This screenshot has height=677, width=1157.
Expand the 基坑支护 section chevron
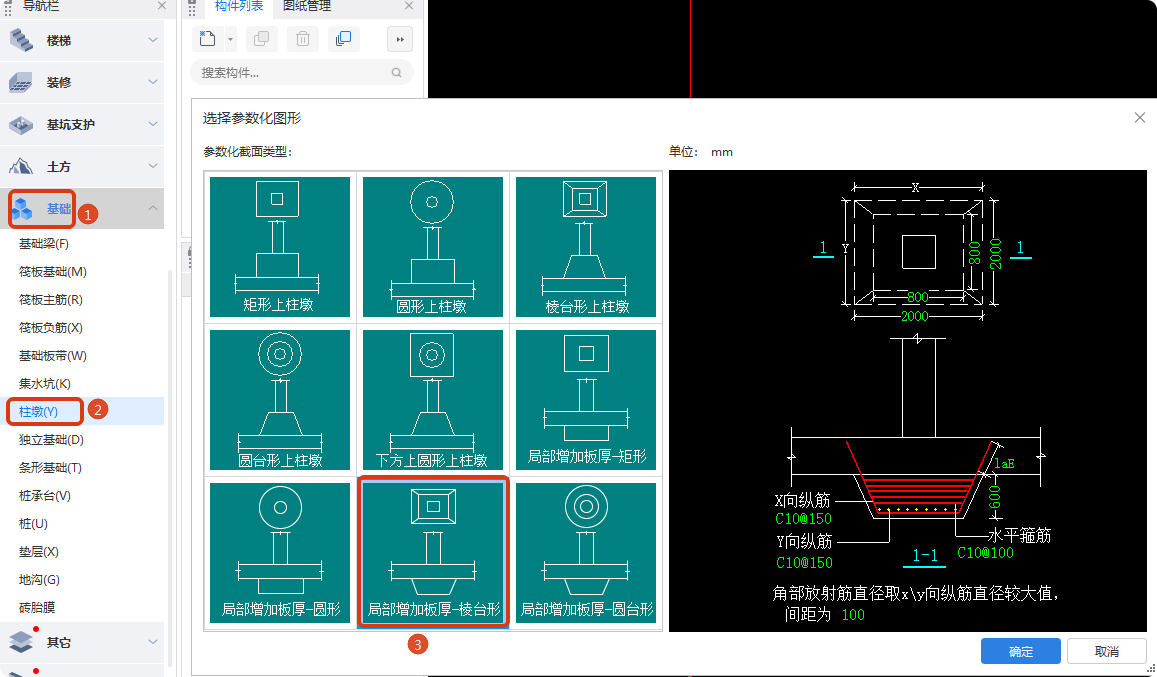coord(153,124)
